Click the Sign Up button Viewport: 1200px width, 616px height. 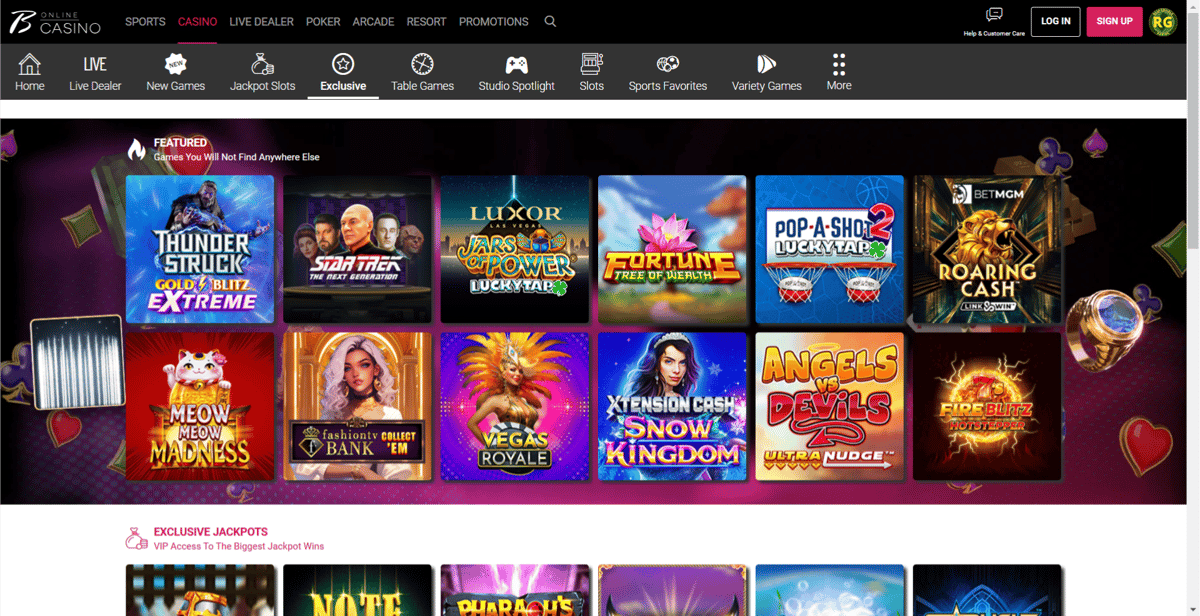(x=1114, y=21)
